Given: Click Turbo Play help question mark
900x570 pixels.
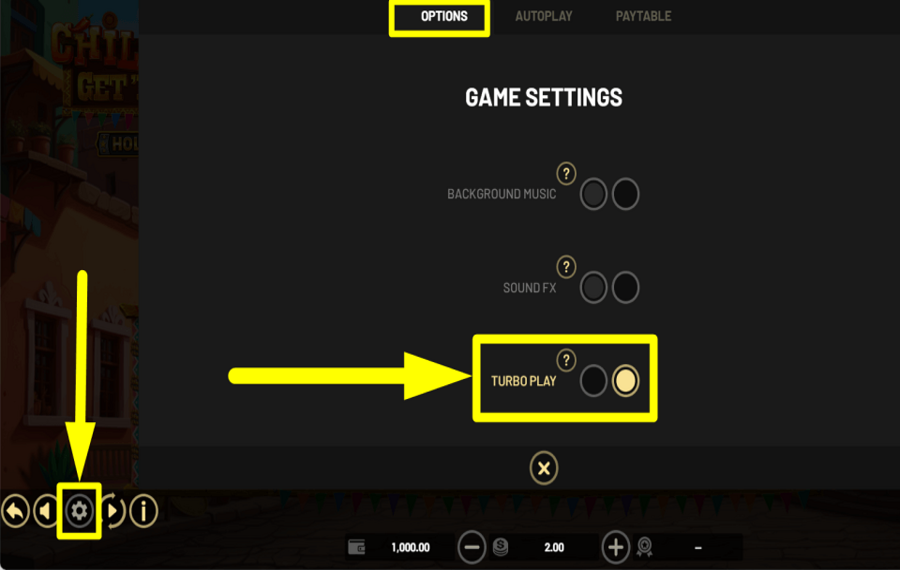Looking at the screenshot, I should 566,360.
